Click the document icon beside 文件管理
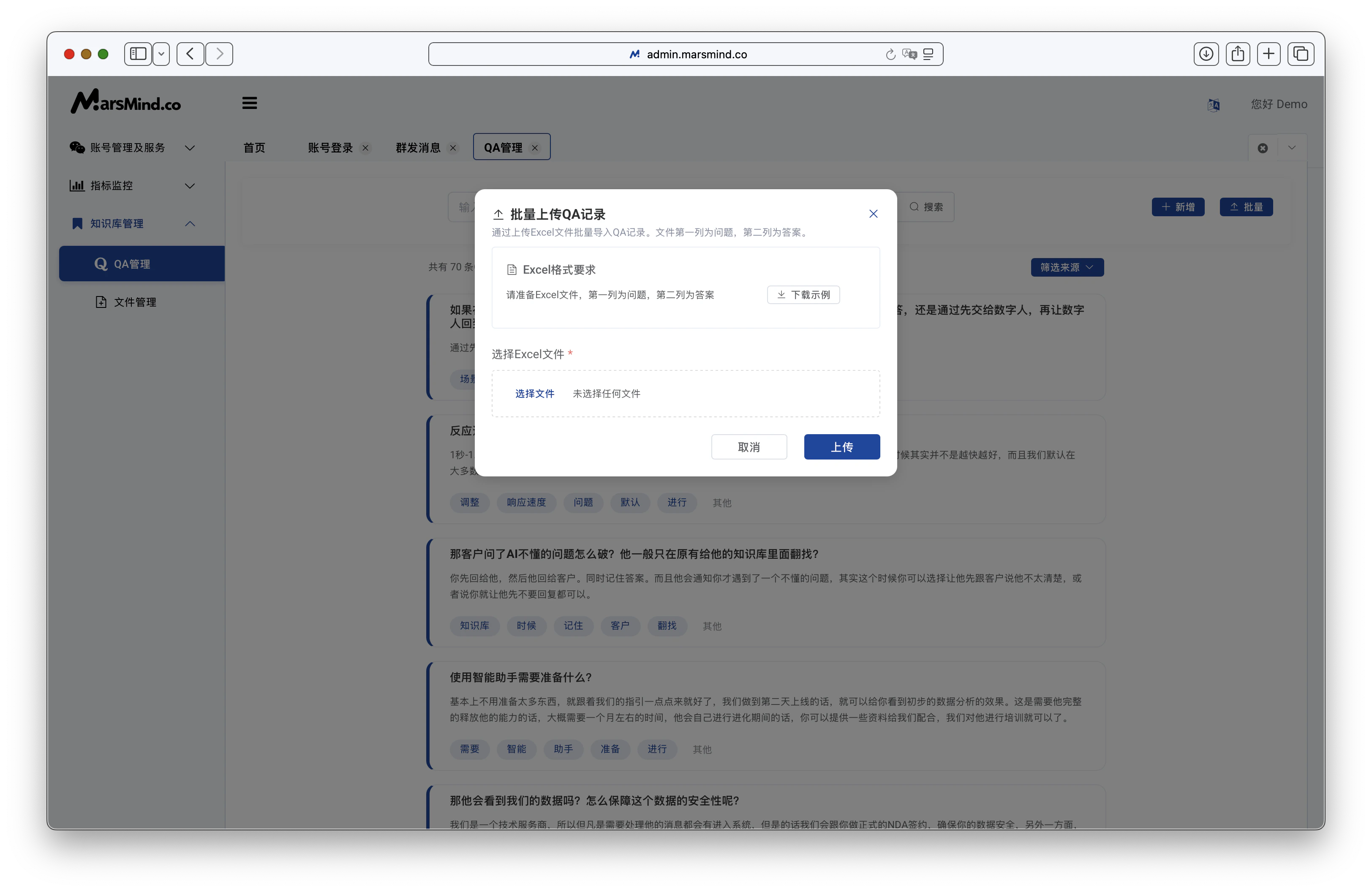The width and height of the screenshot is (1372, 892). click(x=101, y=302)
